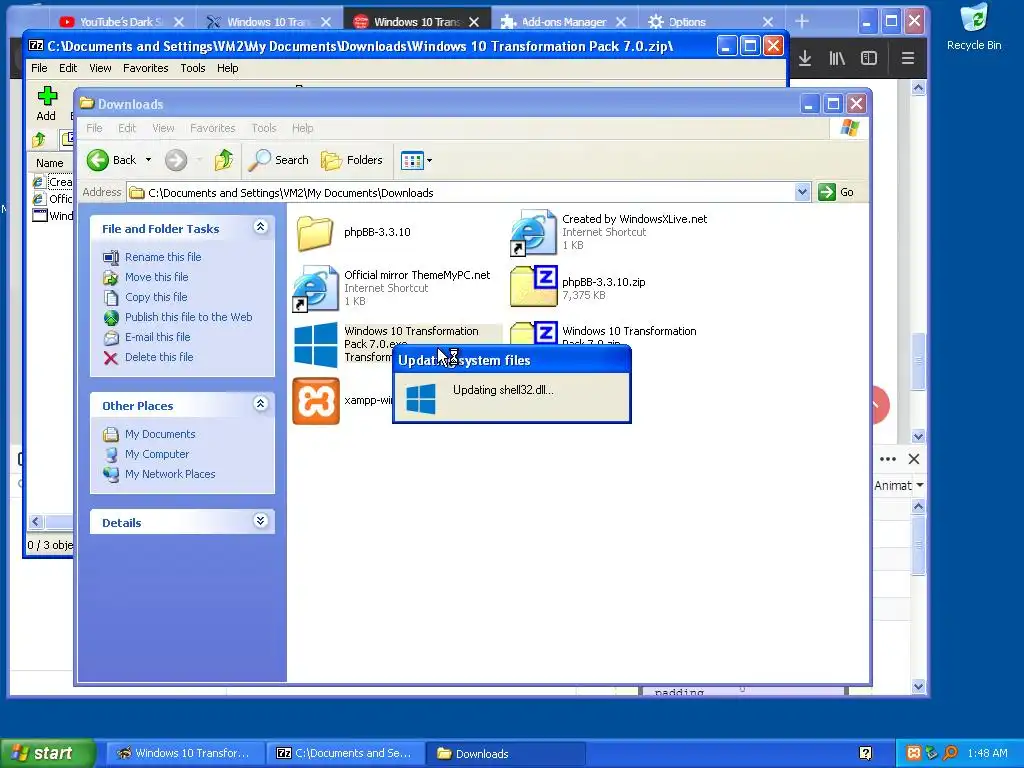Click the browser page vertical scrollbar thumb
This screenshot has height=768, width=1024.
click(918, 360)
